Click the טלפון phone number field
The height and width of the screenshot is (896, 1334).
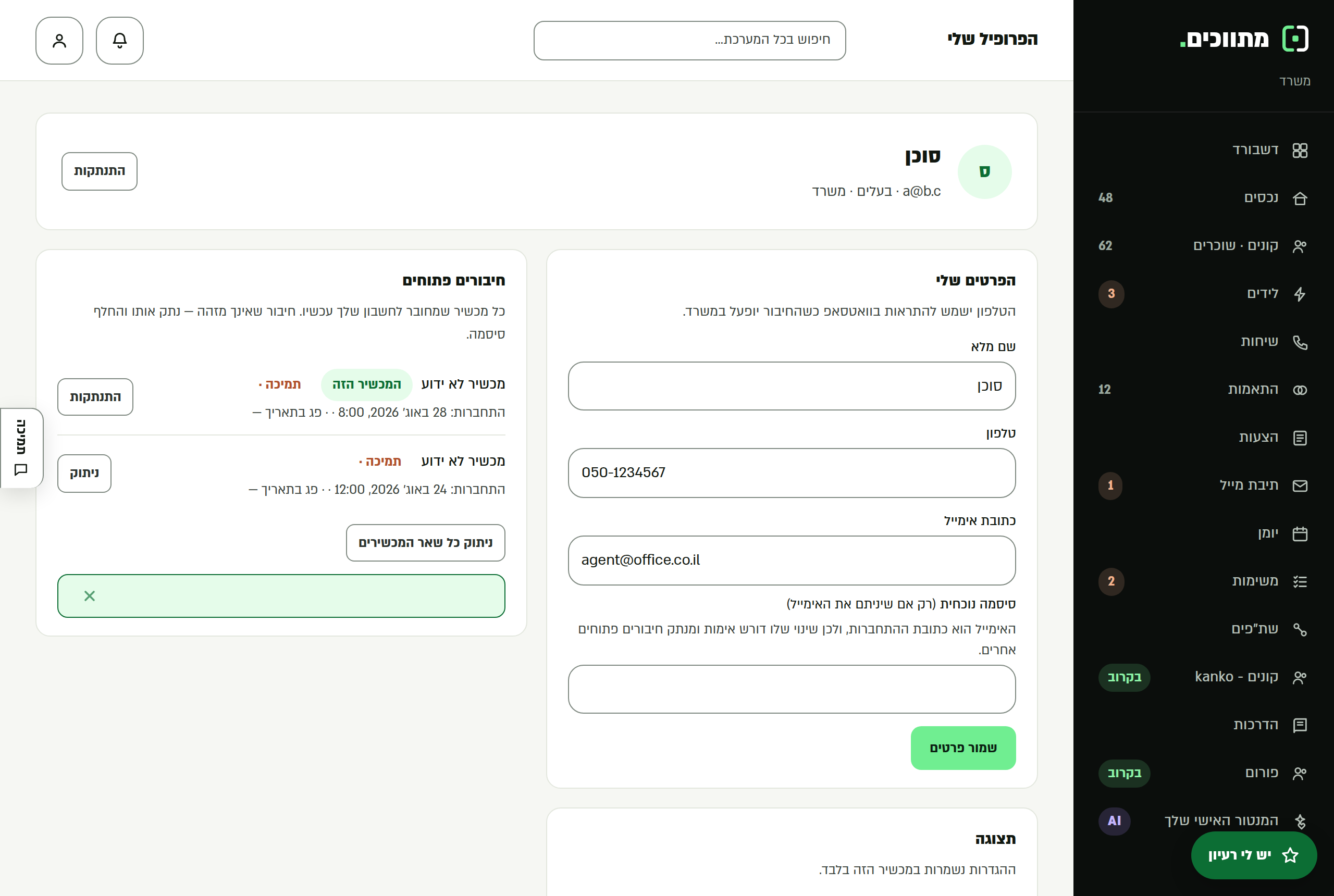[792, 472]
